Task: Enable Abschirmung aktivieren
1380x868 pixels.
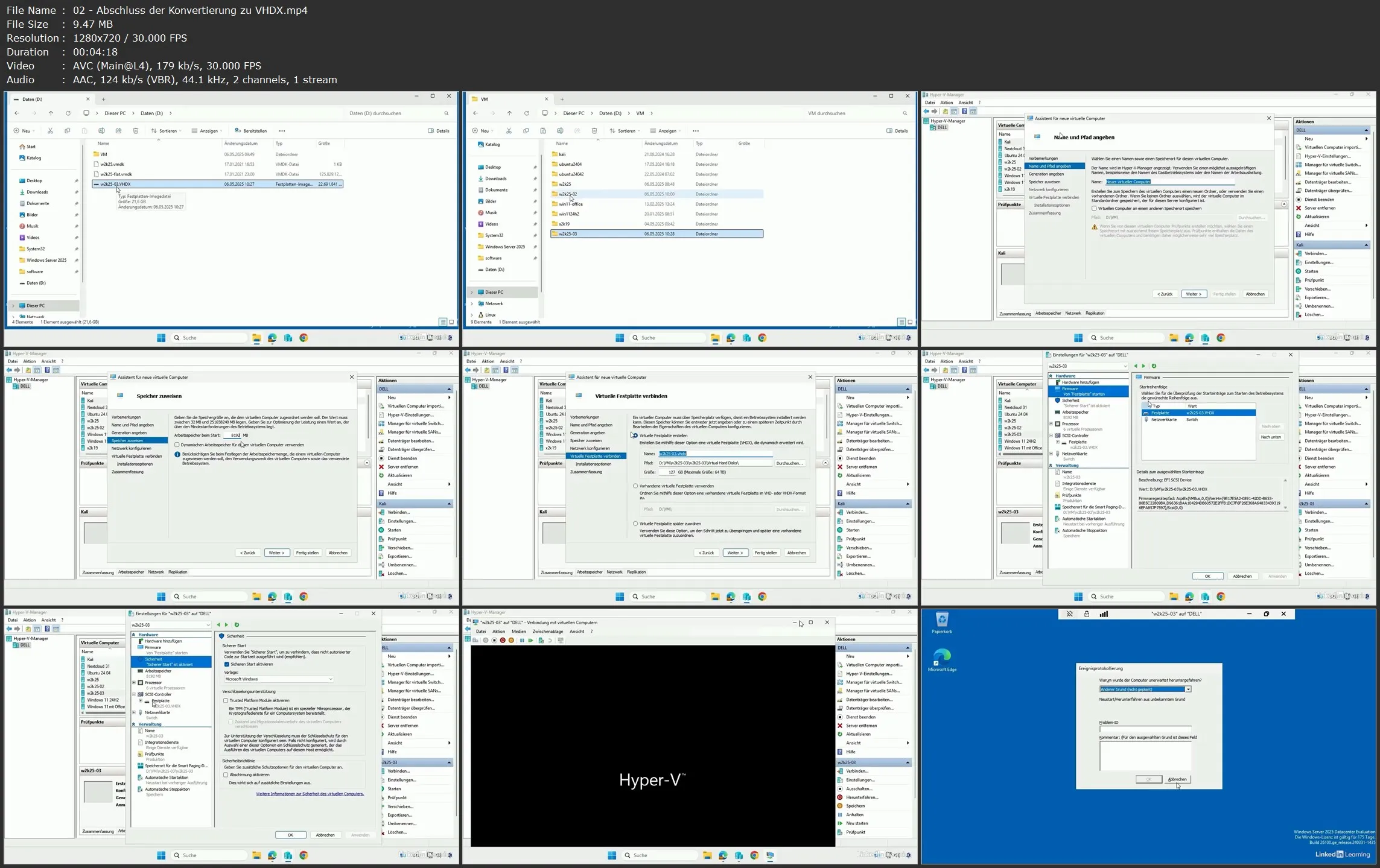Action: (x=226, y=775)
